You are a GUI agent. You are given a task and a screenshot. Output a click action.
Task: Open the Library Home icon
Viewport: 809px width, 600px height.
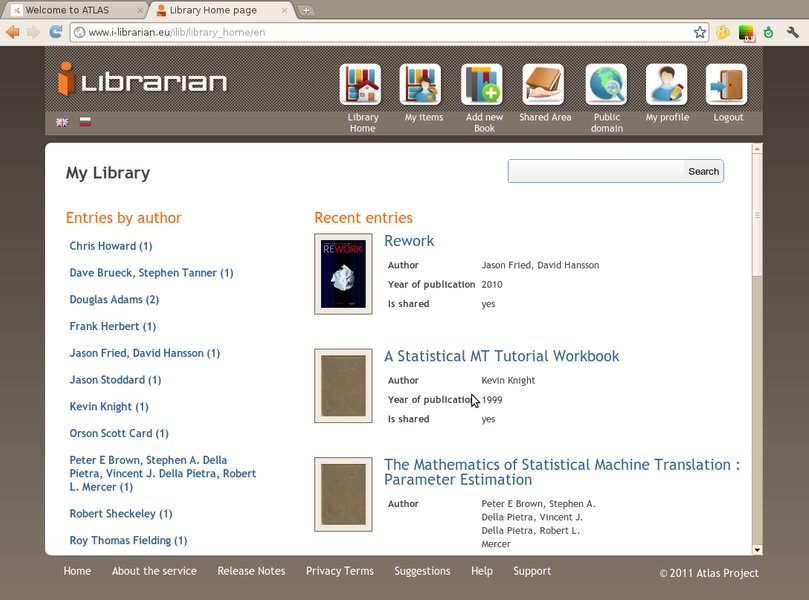point(361,85)
